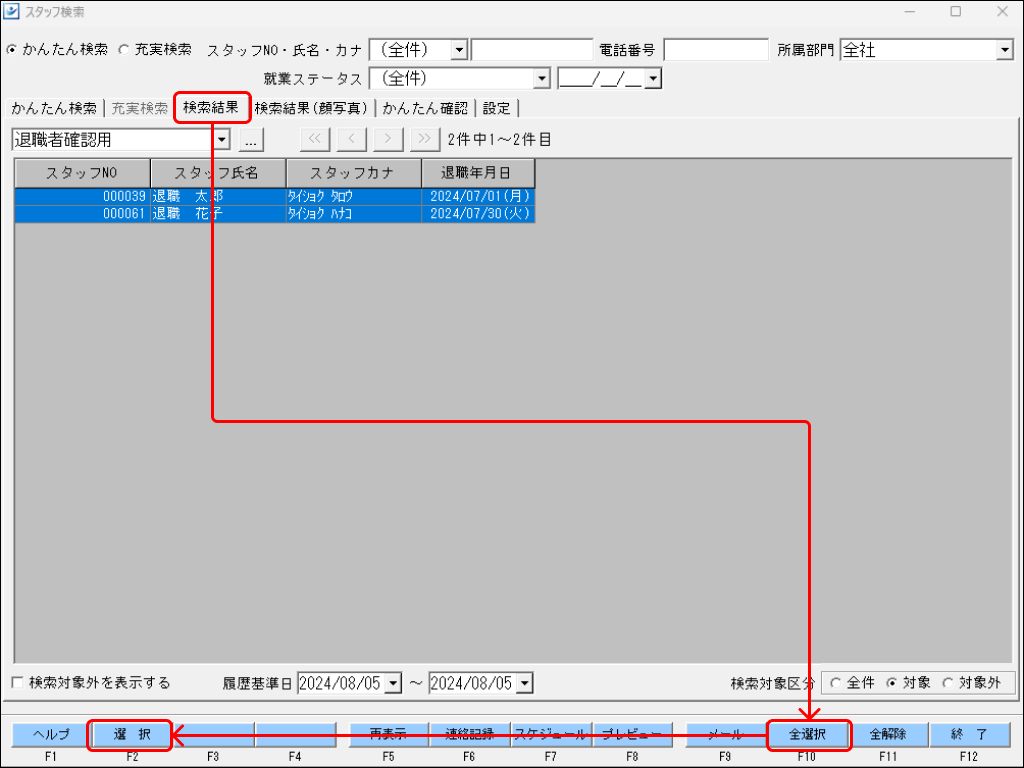The image size is (1024, 768).
Task: Click the 退職年月日 column header
Action: tap(478, 173)
